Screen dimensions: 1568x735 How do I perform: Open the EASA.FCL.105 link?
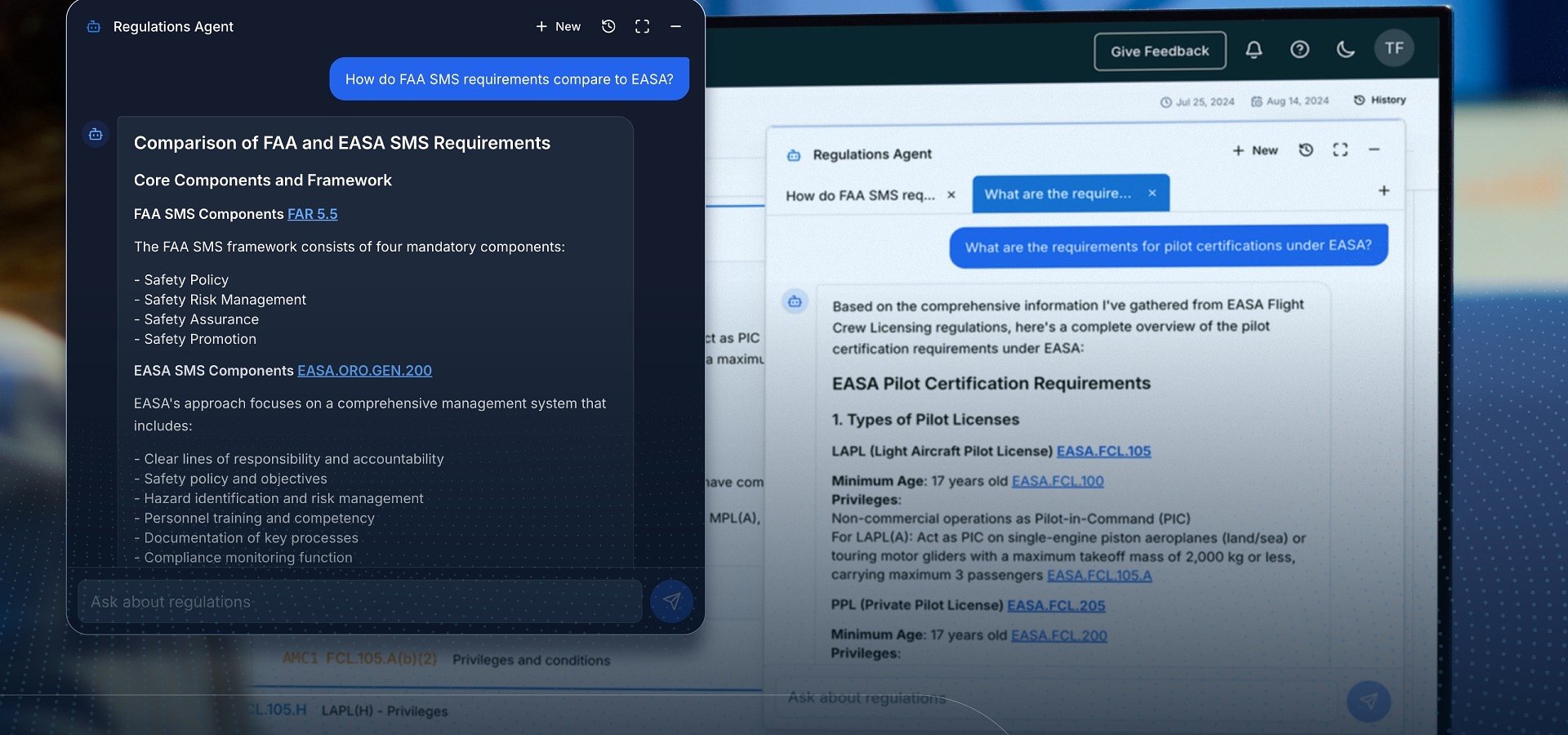[1104, 451]
